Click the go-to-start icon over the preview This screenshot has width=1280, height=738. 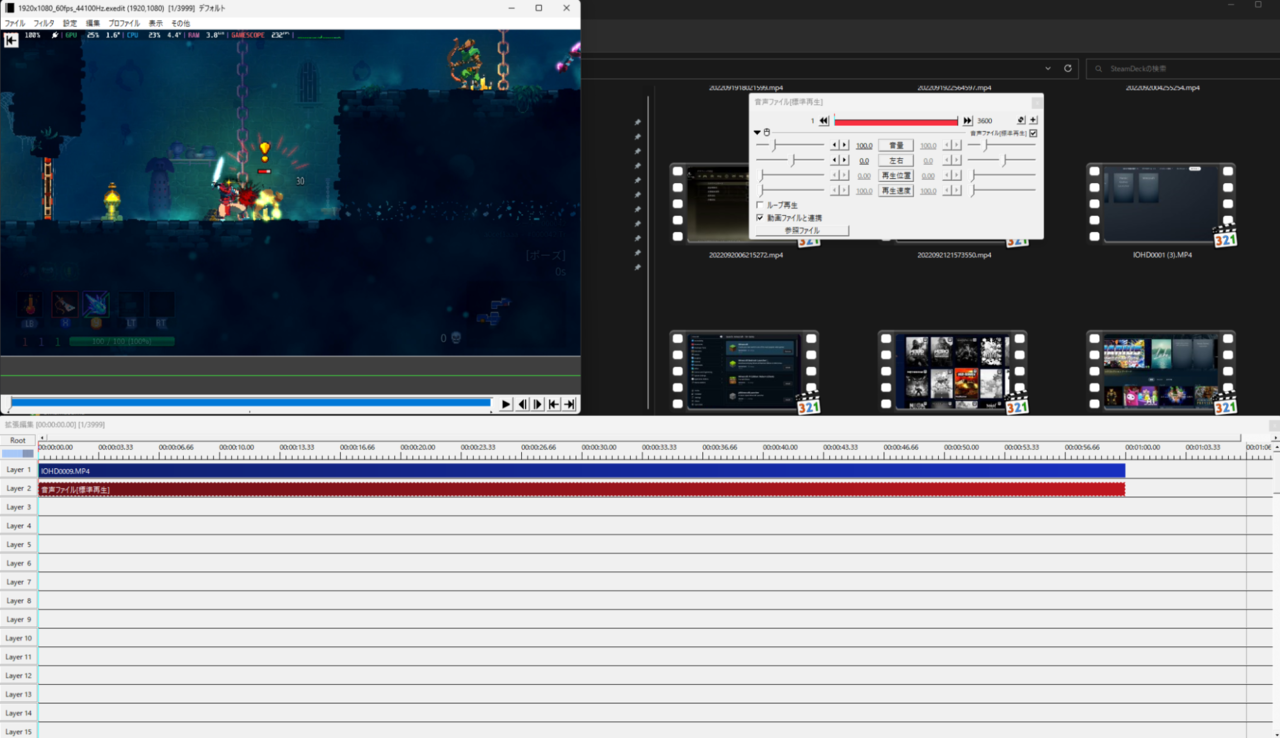coord(11,41)
